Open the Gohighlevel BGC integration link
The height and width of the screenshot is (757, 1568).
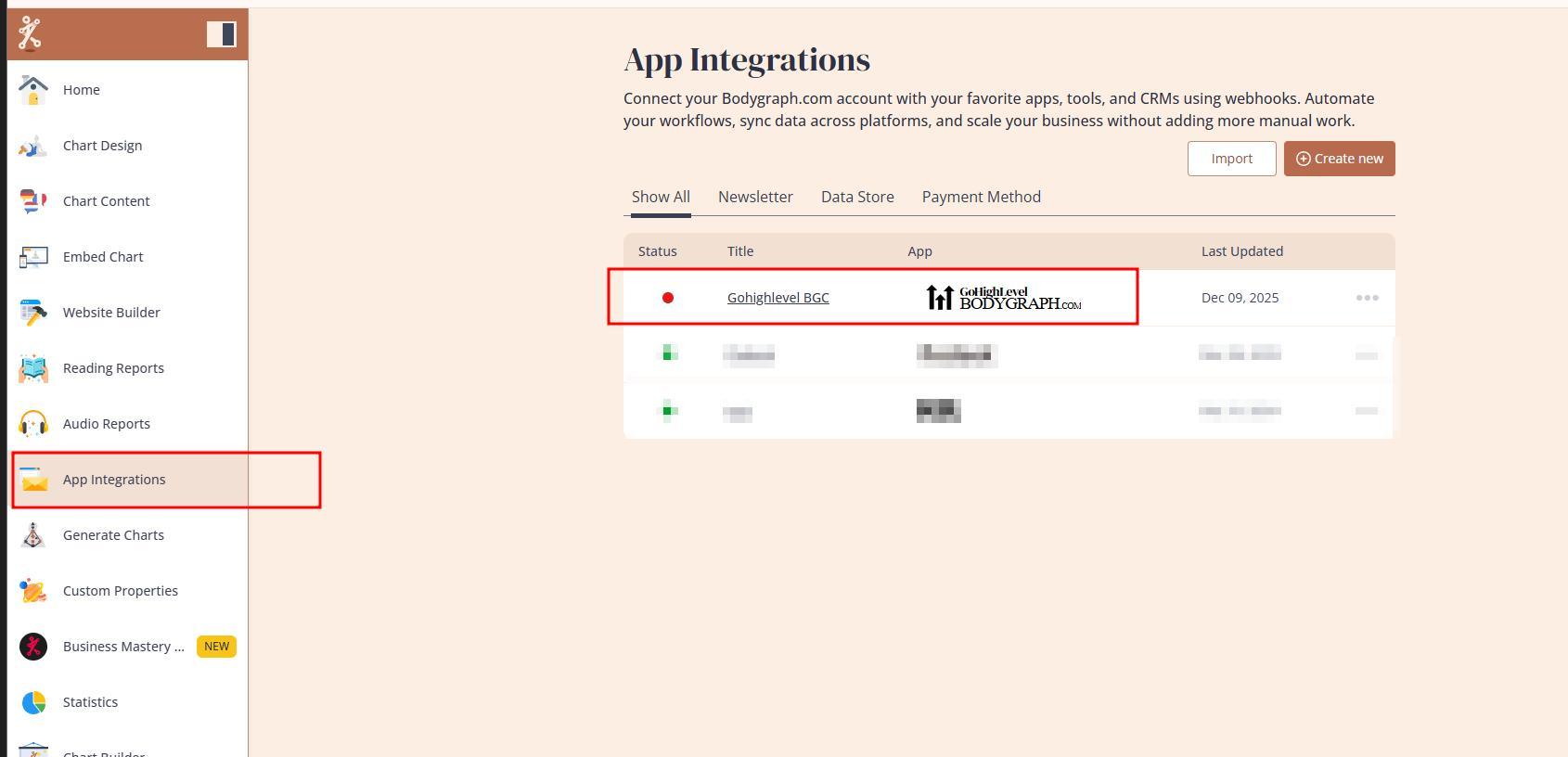tap(778, 298)
